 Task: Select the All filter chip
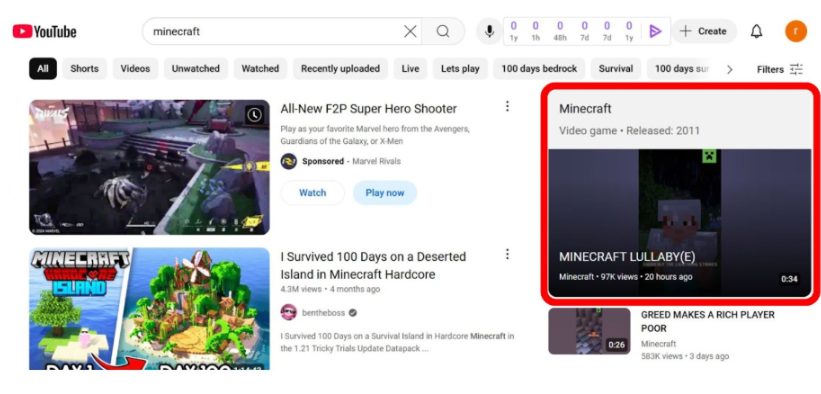43,69
